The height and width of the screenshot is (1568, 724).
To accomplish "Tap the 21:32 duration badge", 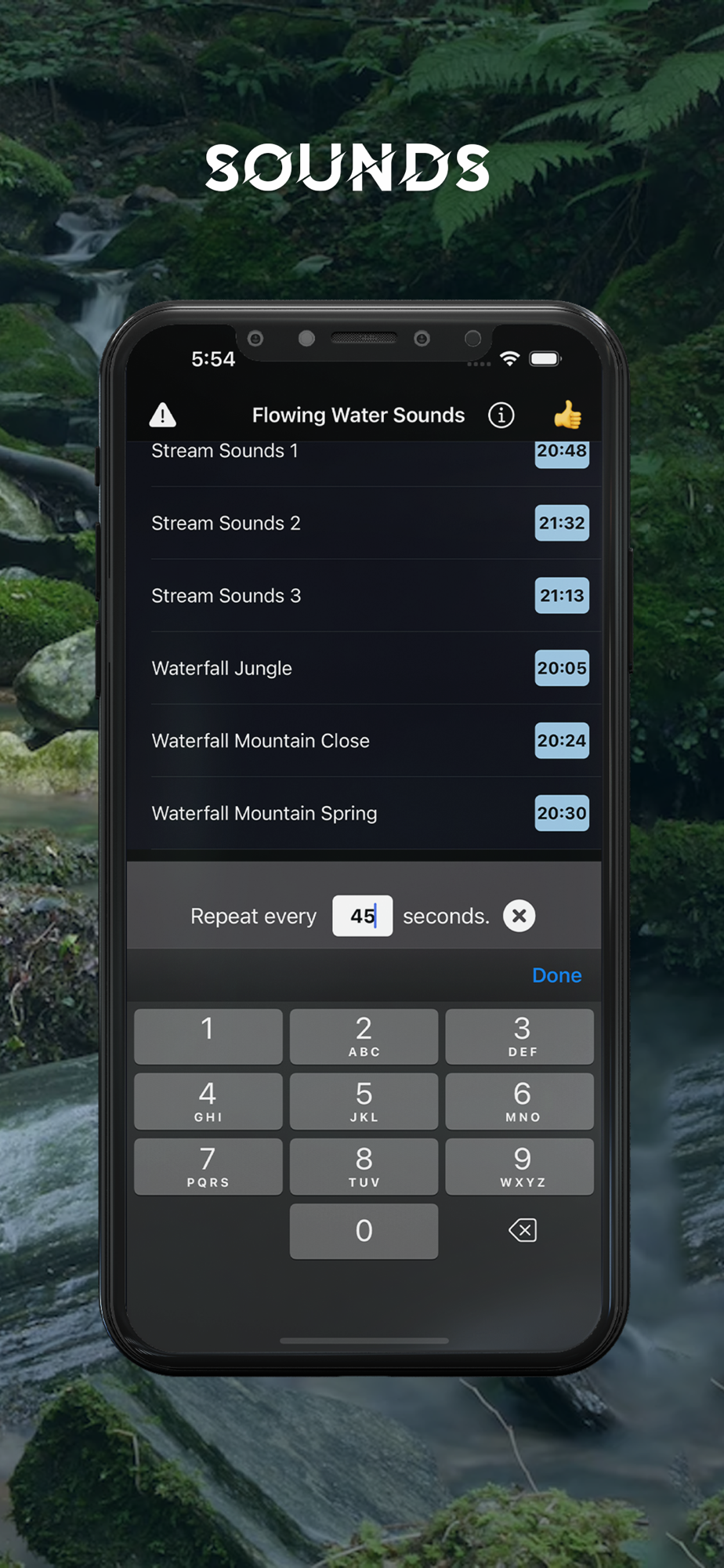I will tap(562, 523).
